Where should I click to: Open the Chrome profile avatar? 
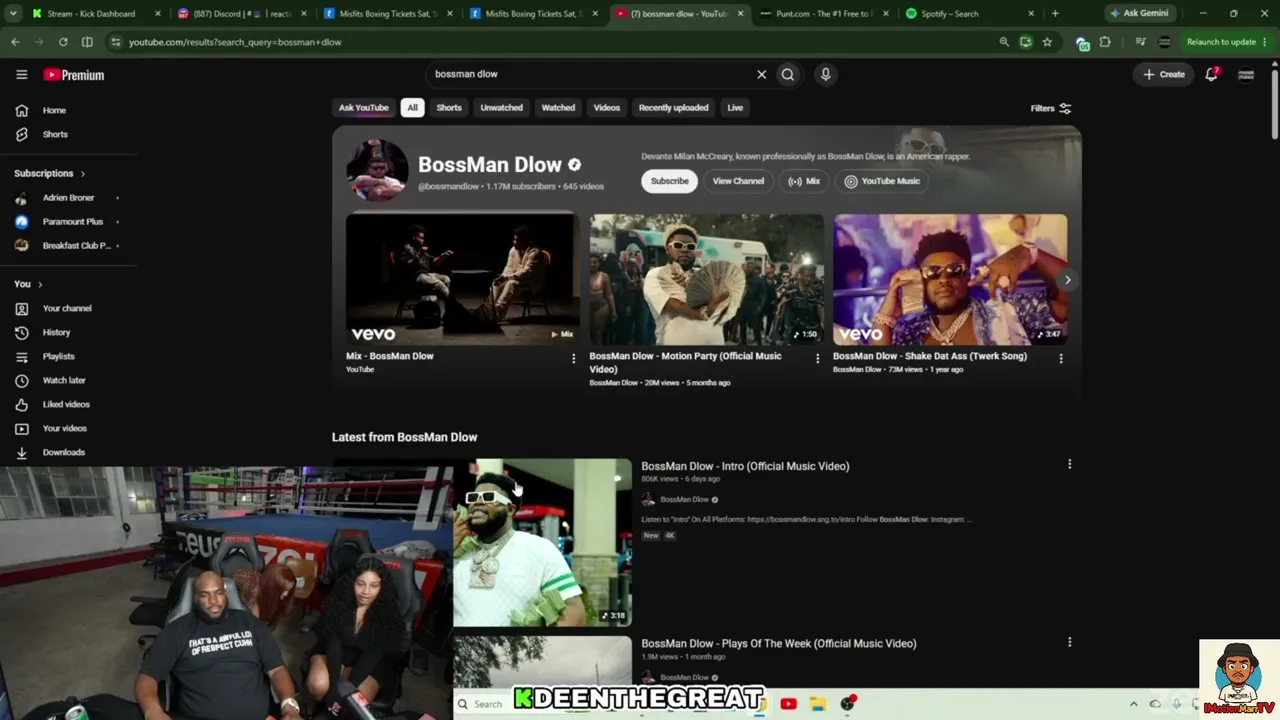pyautogui.click(x=1164, y=42)
